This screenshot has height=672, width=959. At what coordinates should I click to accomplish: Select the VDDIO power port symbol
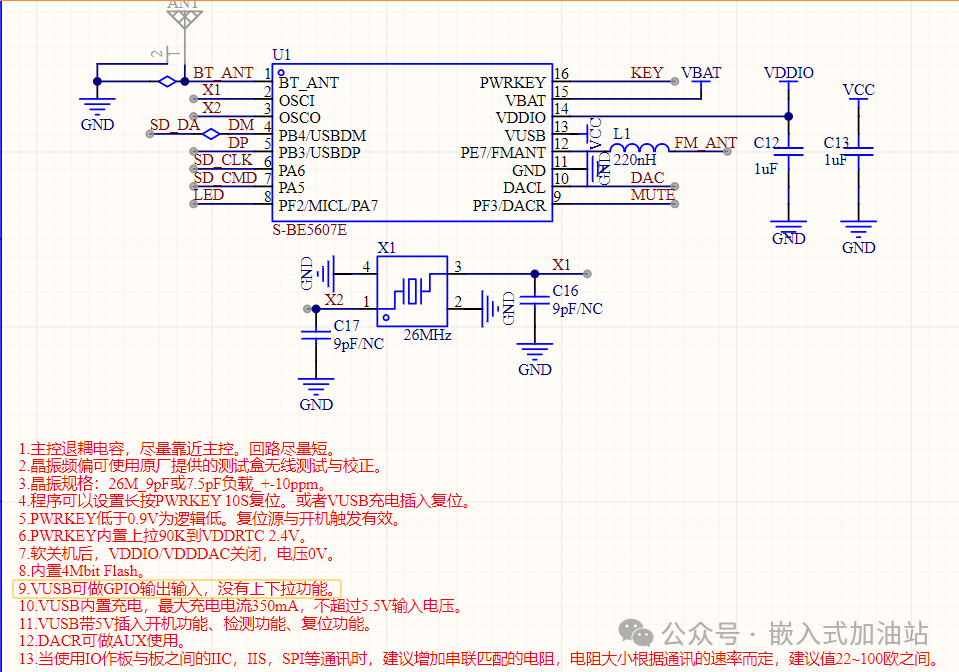(789, 74)
